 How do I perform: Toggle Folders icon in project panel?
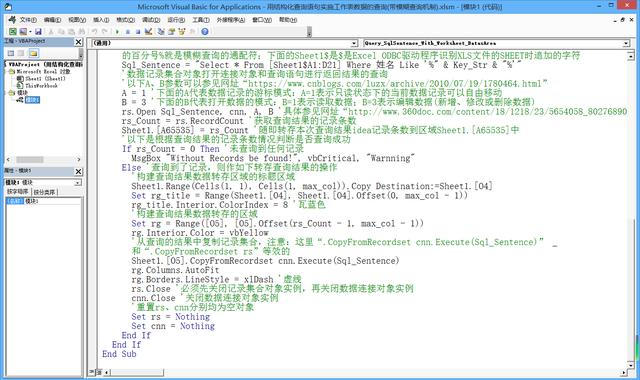pyautogui.click(x=33, y=53)
